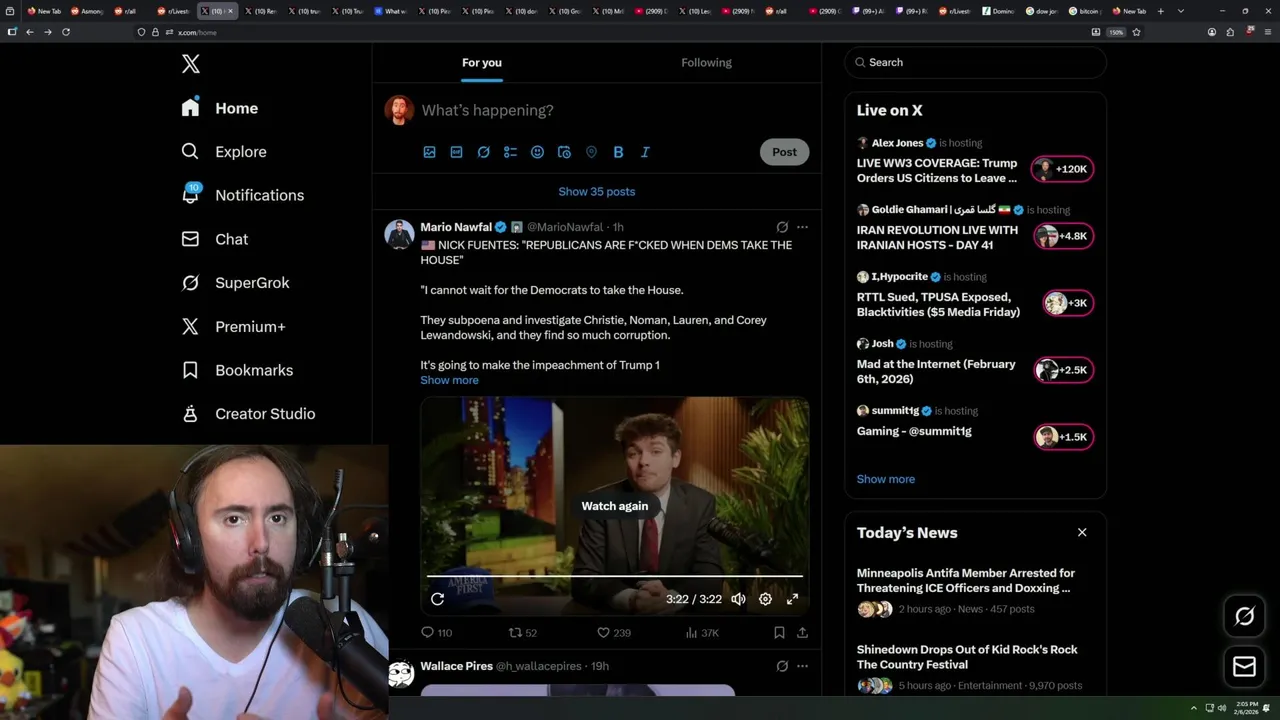The height and width of the screenshot is (720, 1280).
Task: Bookmark the Mario Nawfal post
Action: coord(779,633)
